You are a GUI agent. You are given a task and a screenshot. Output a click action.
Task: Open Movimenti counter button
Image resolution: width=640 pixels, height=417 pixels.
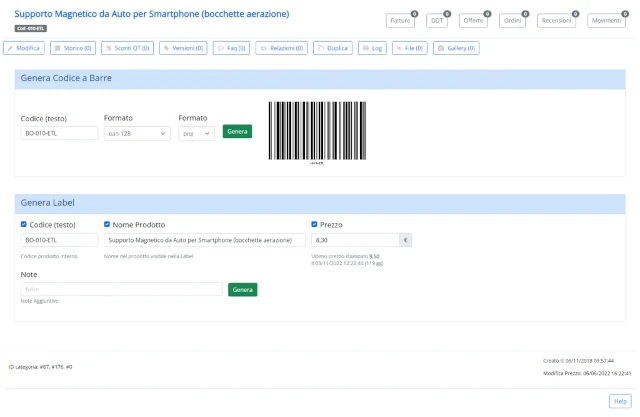(607, 21)
